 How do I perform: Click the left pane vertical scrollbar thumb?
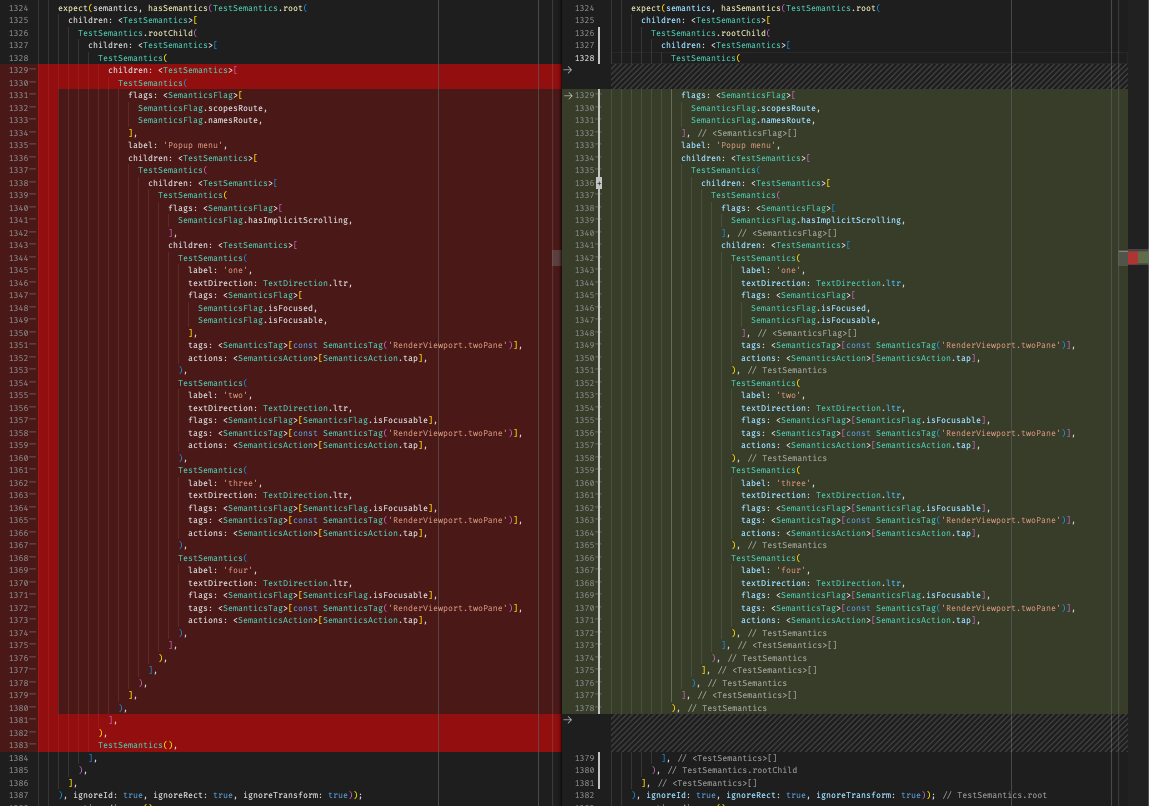click(x=556, y=257)
